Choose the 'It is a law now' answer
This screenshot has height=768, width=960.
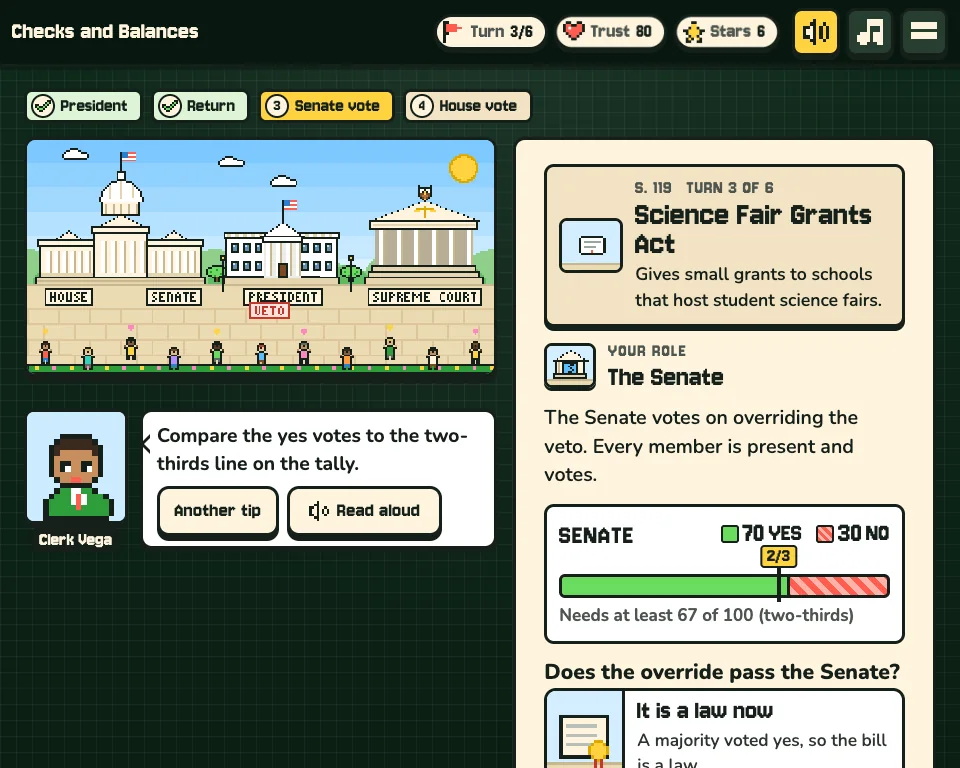[x=724, y=729]
